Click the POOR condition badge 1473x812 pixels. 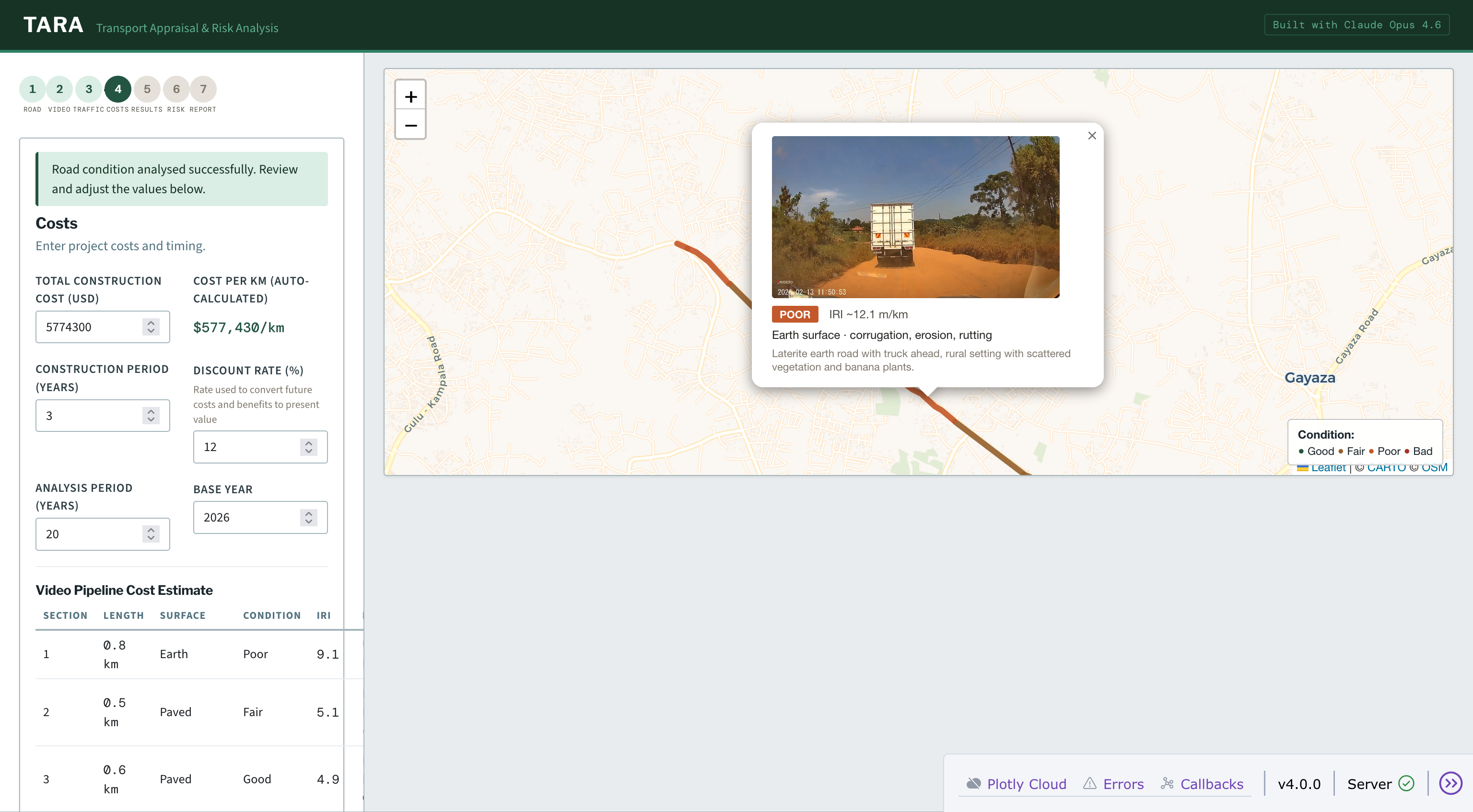pyautogui.click(x=795, y=314)
